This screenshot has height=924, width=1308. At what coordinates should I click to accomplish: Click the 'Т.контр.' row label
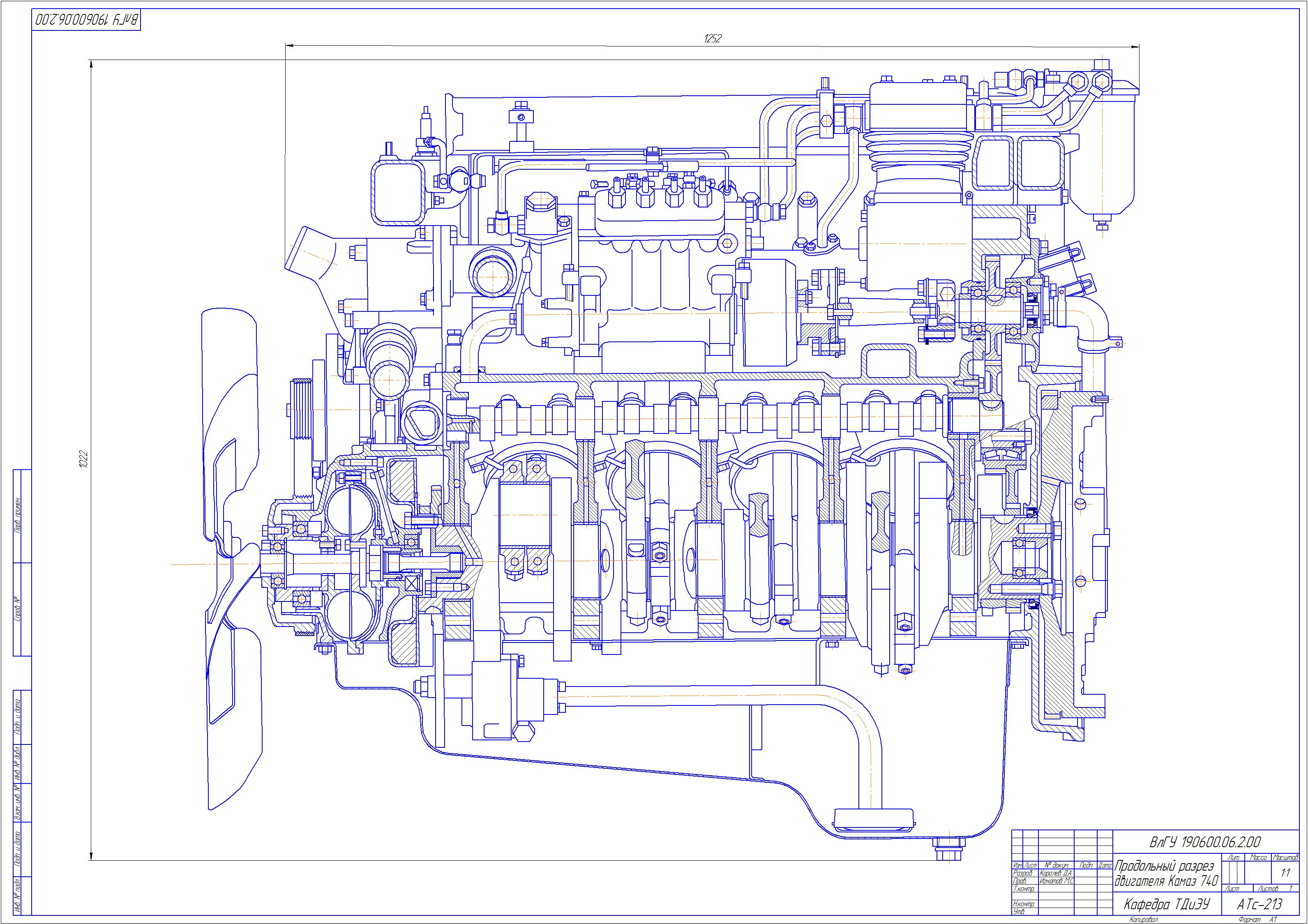(1024, 889)
